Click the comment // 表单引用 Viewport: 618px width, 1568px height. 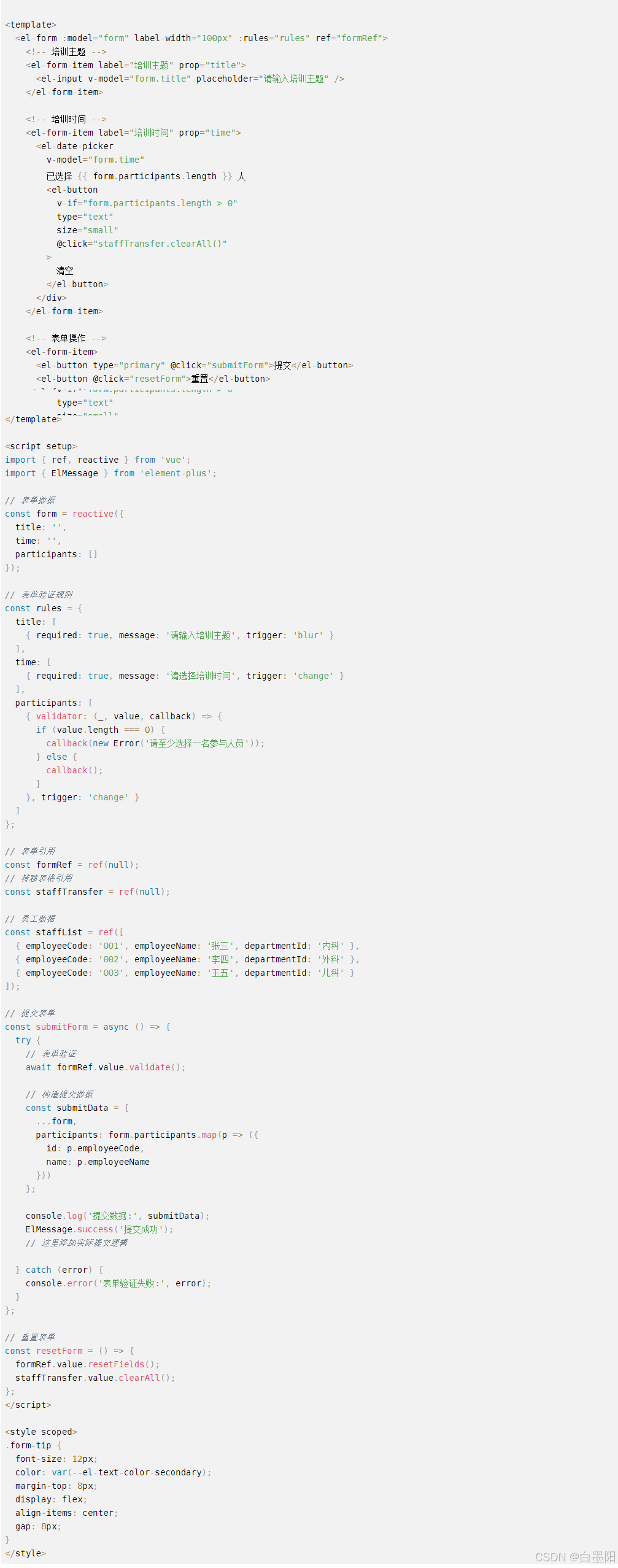(30, 851)
